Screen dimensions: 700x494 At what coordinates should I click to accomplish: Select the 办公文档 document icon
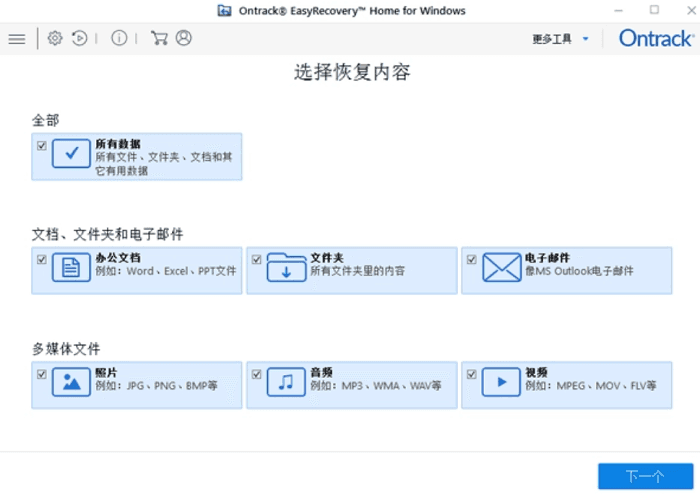click(71, 267)
